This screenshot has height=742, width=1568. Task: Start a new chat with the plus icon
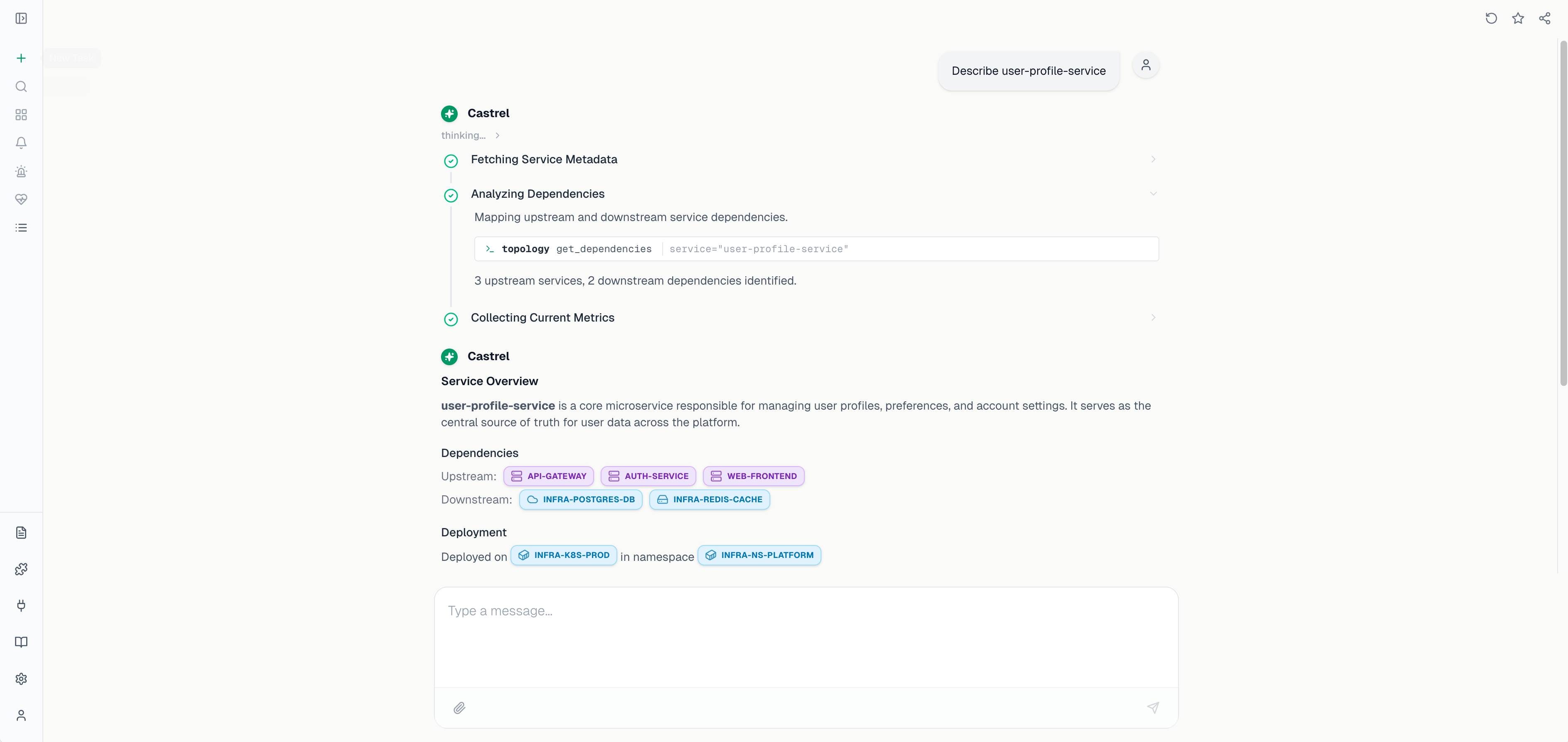click(21, 58)
